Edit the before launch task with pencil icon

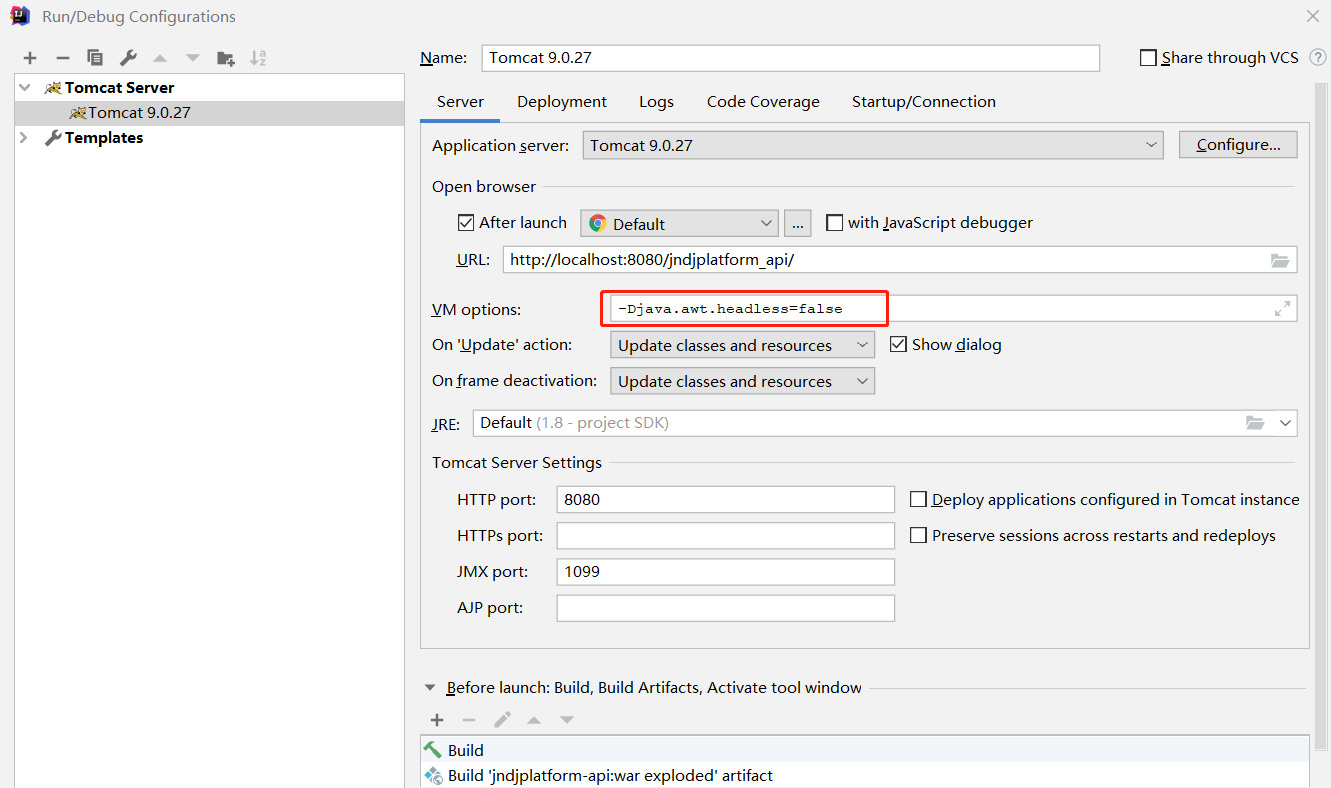[x=502, y=720]
